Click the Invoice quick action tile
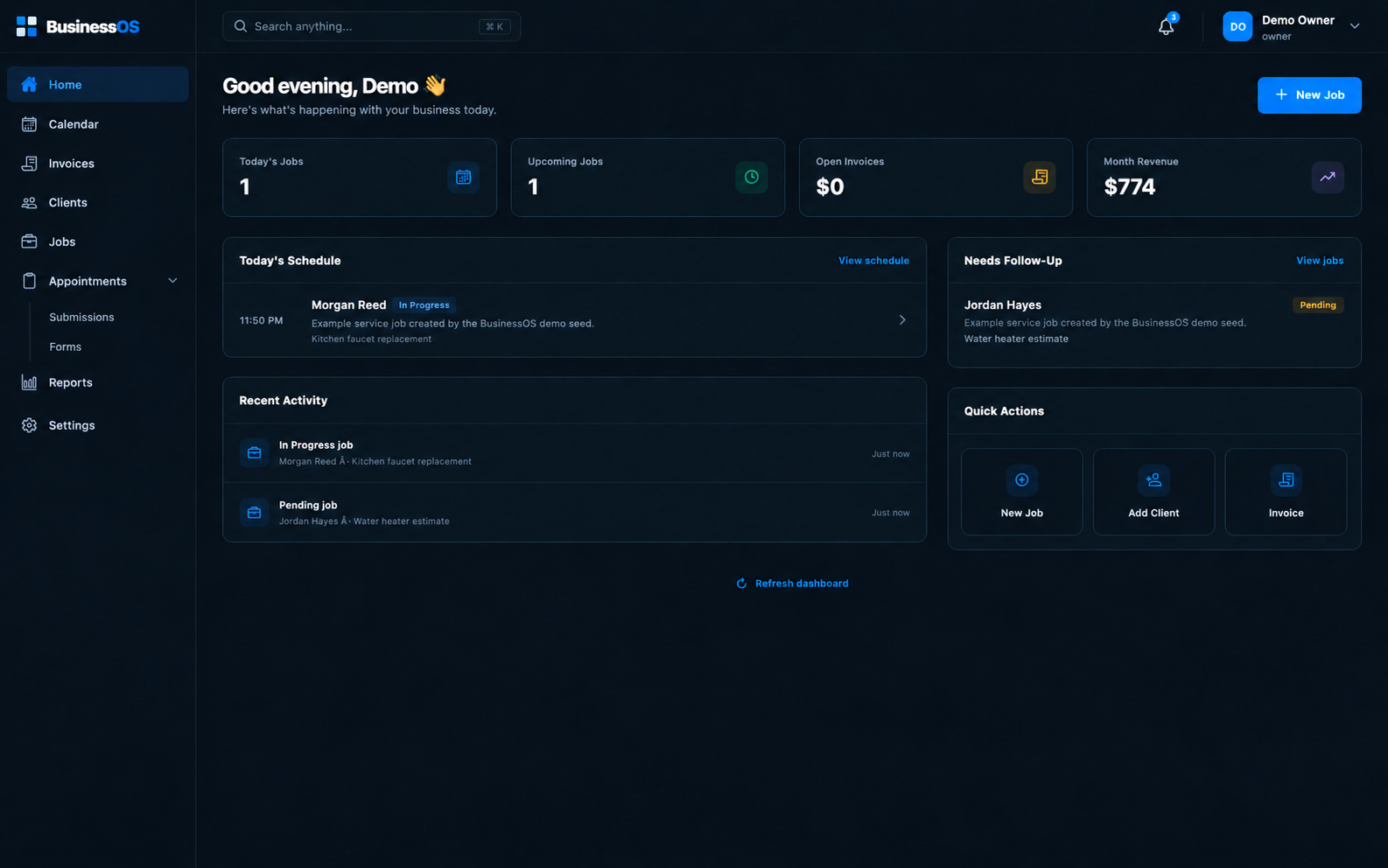 (1286, 492)
